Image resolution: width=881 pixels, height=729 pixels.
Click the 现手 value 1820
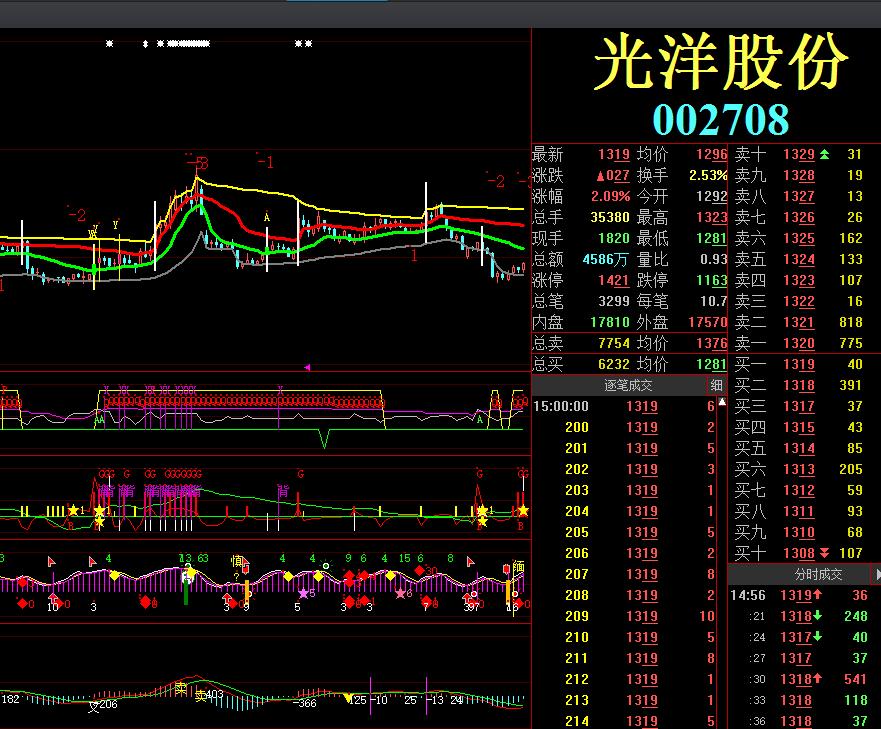(614, 238)
